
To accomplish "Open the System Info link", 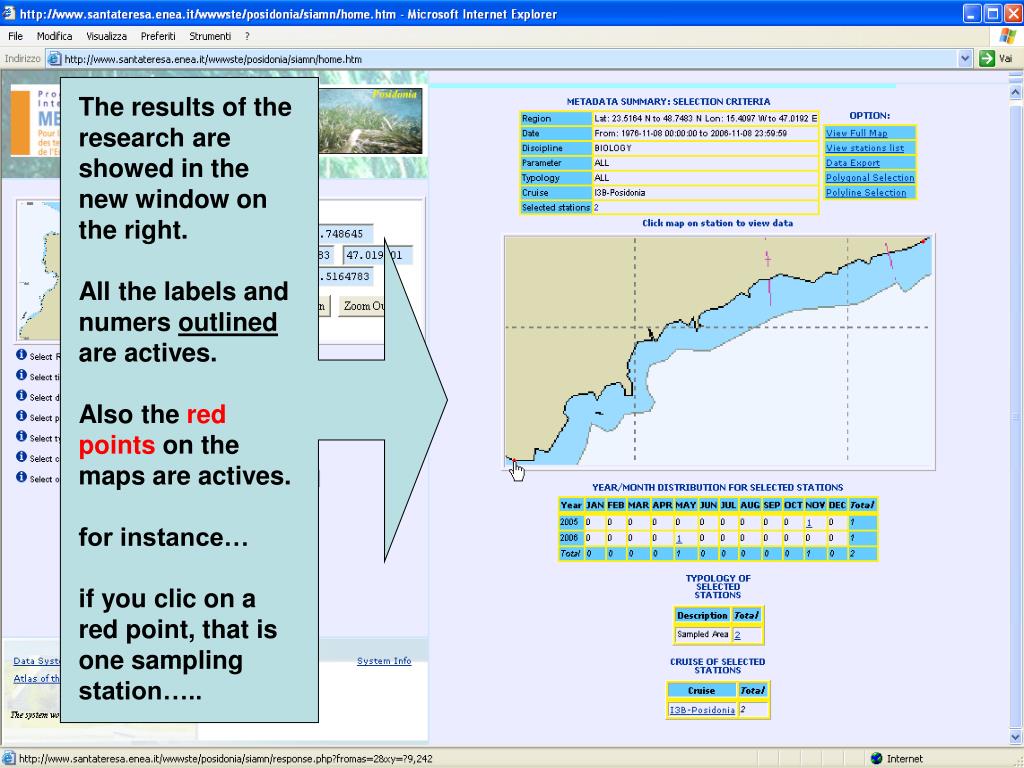I will (x=384, y=661).
